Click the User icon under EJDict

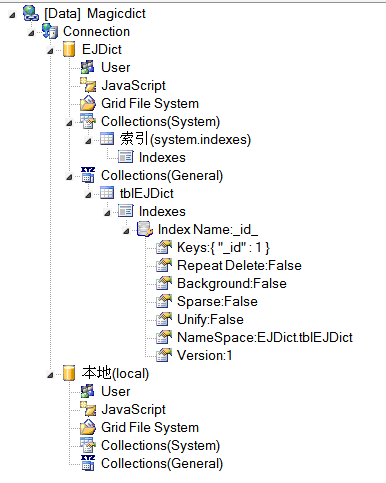click(x=88, y=67)
